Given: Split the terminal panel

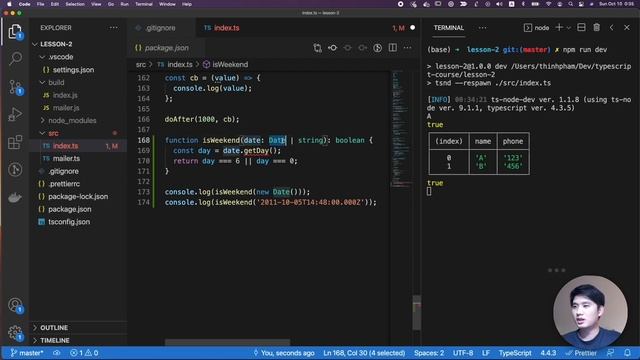Looking at the screenshot, I should point(581,27).
